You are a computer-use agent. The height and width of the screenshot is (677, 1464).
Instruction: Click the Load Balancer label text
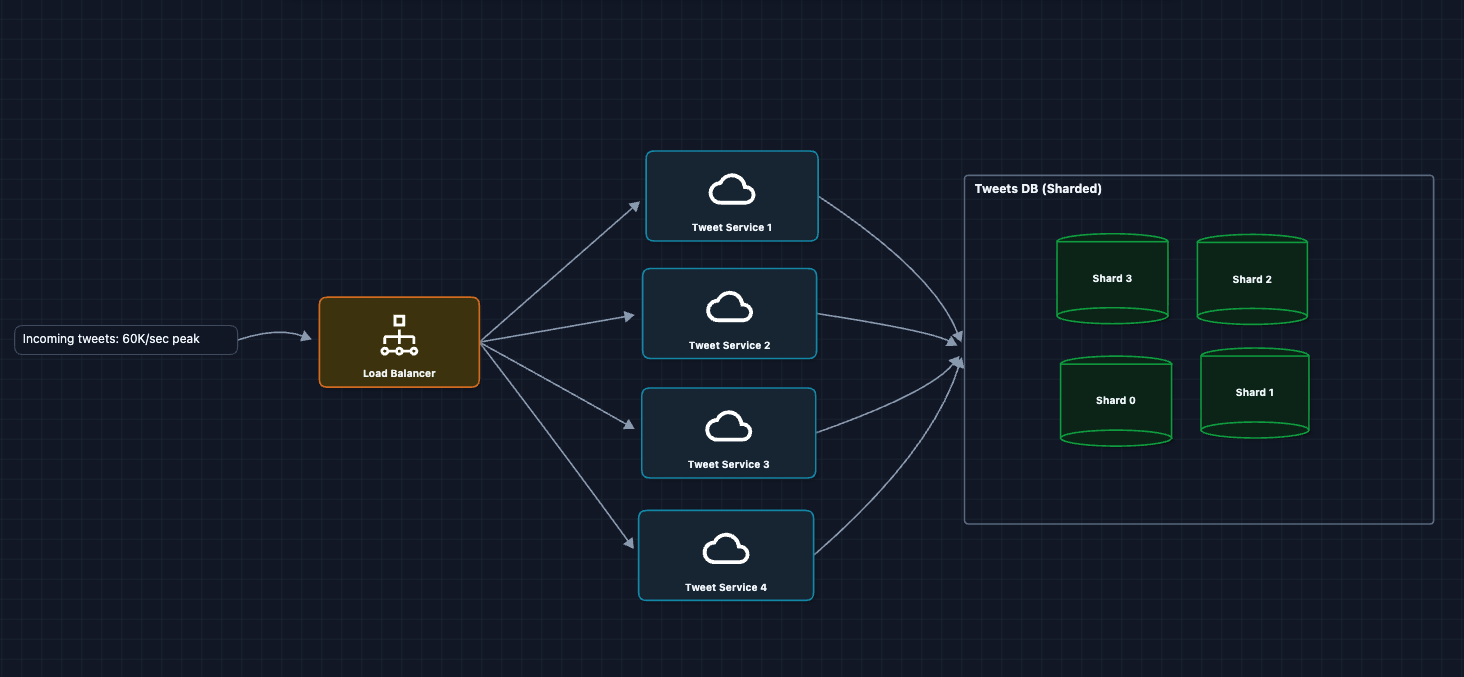point(399,373)
